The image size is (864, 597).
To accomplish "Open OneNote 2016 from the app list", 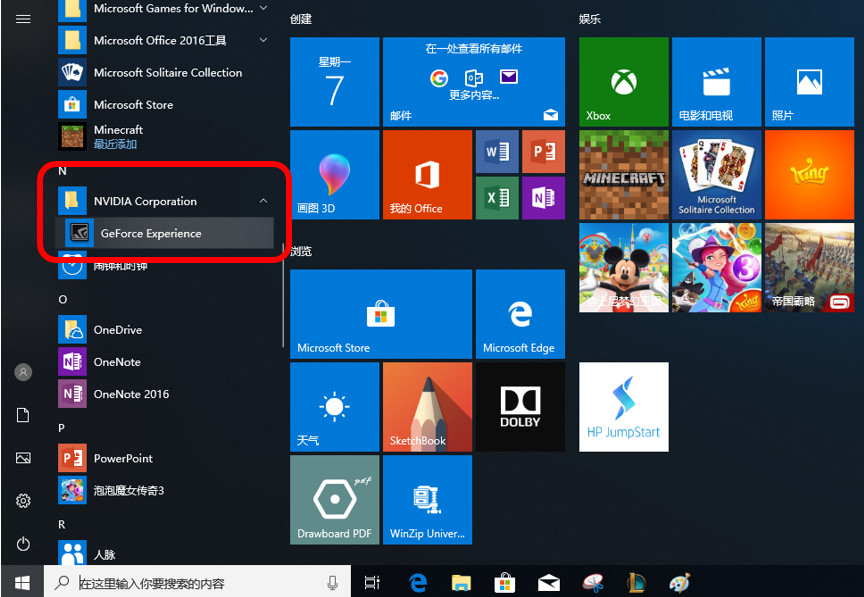I will [130, 394].
